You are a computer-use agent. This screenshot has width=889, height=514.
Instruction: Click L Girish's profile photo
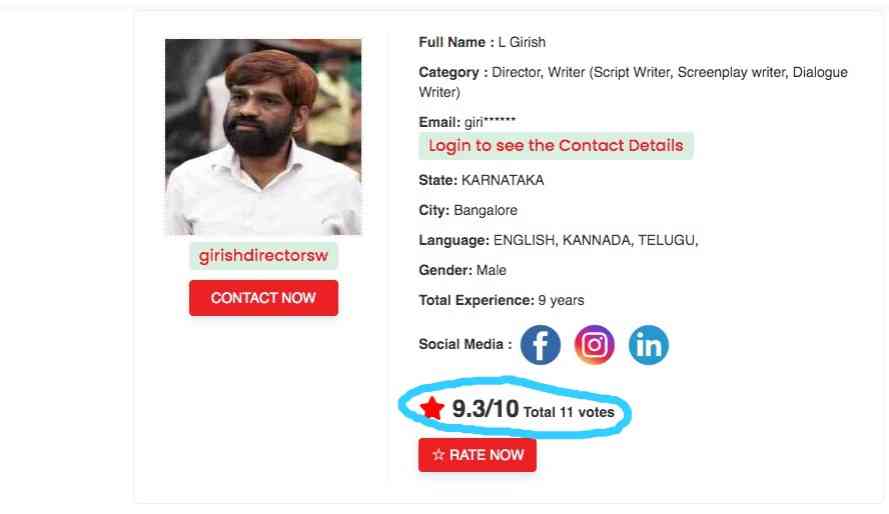pyautogui.click(x=263, y=137)
